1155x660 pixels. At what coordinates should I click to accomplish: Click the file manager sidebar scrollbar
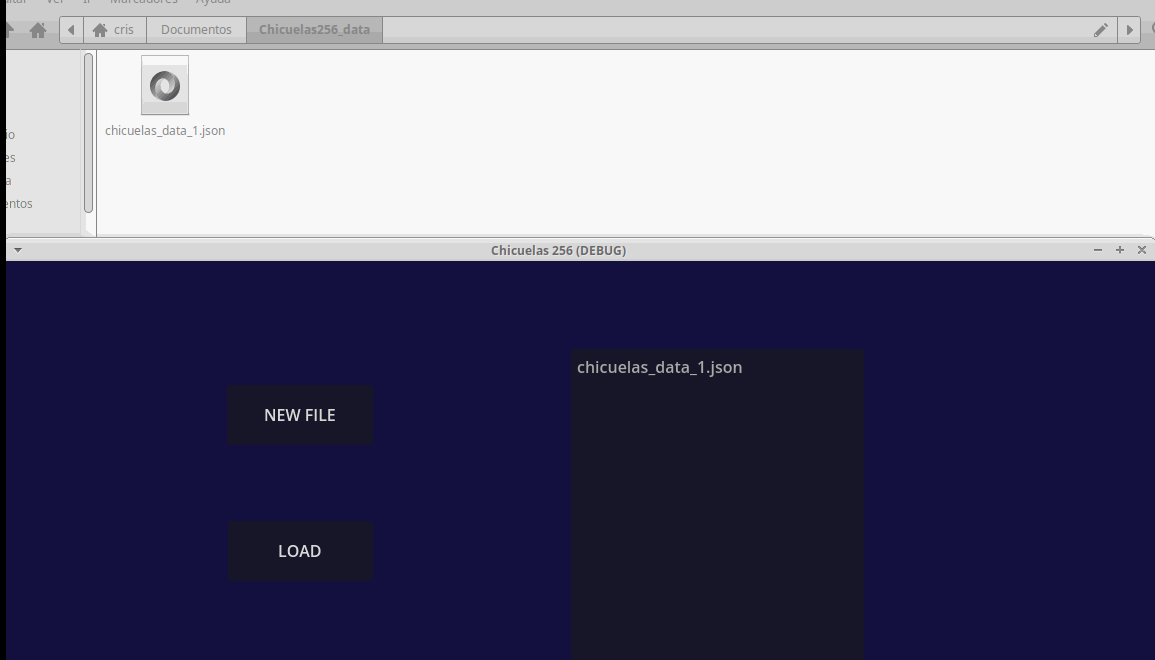point(88,133)
